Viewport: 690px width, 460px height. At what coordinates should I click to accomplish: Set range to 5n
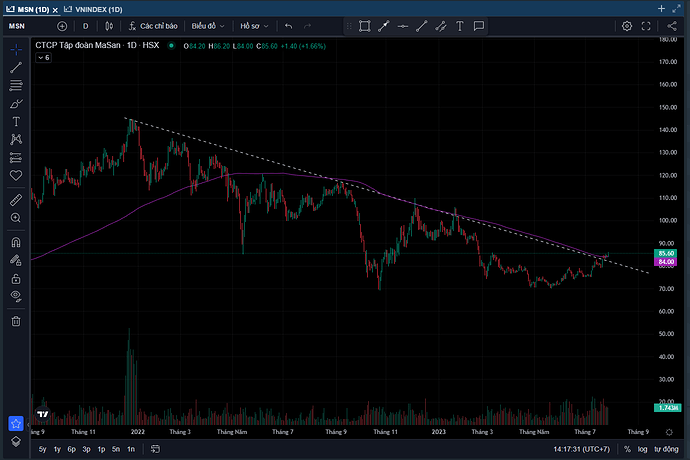pyautogui.click(x=116, y=449)
